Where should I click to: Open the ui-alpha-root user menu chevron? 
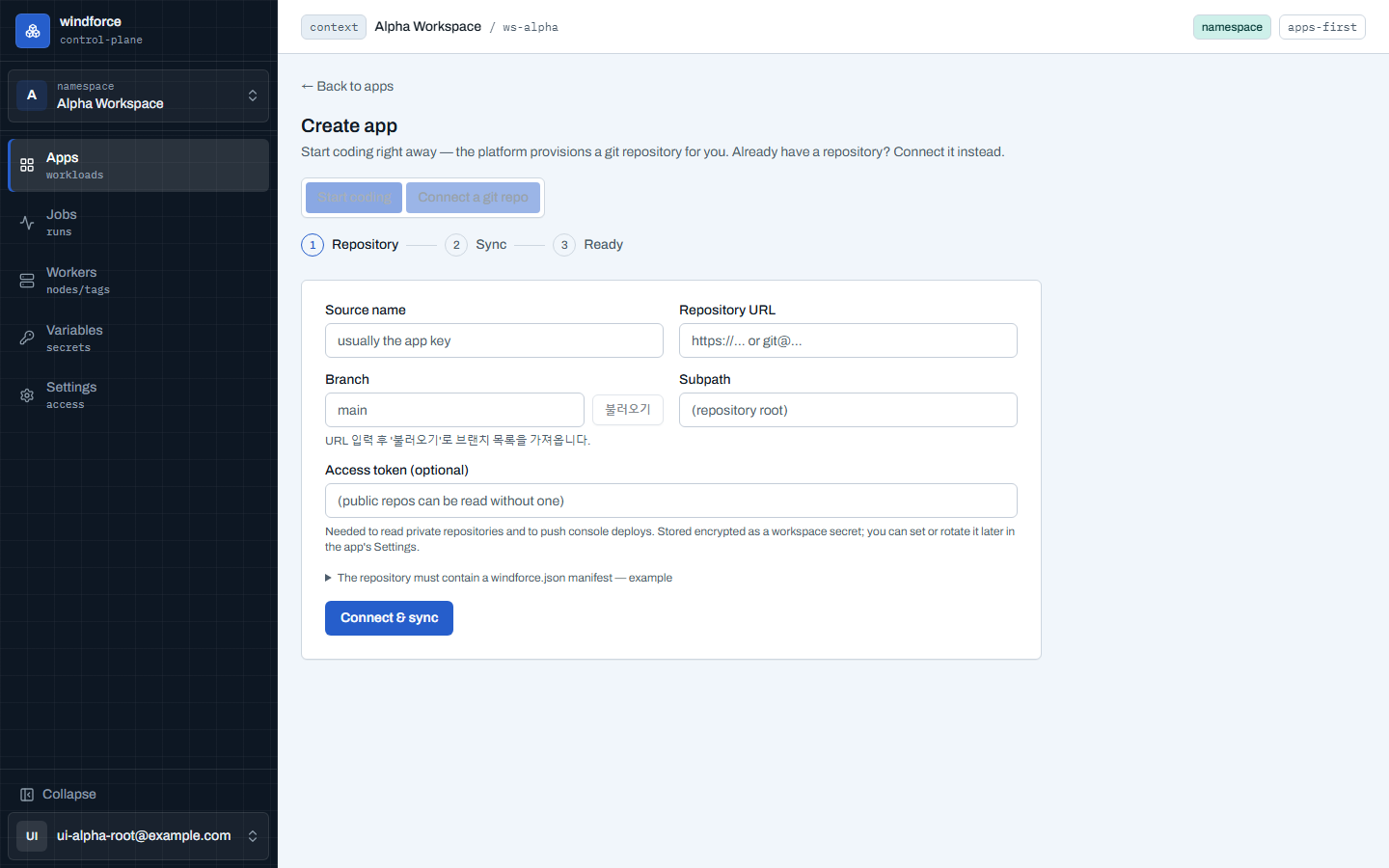click(x=253, y=836)
